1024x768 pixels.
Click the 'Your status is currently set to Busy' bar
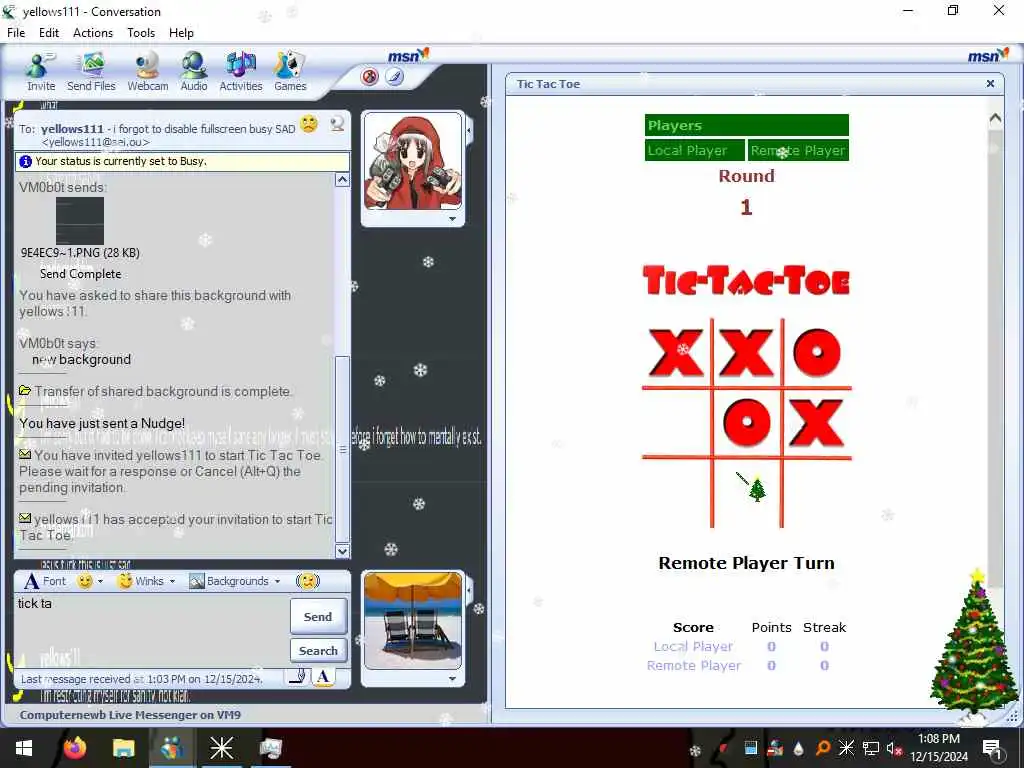coord(182,161)
